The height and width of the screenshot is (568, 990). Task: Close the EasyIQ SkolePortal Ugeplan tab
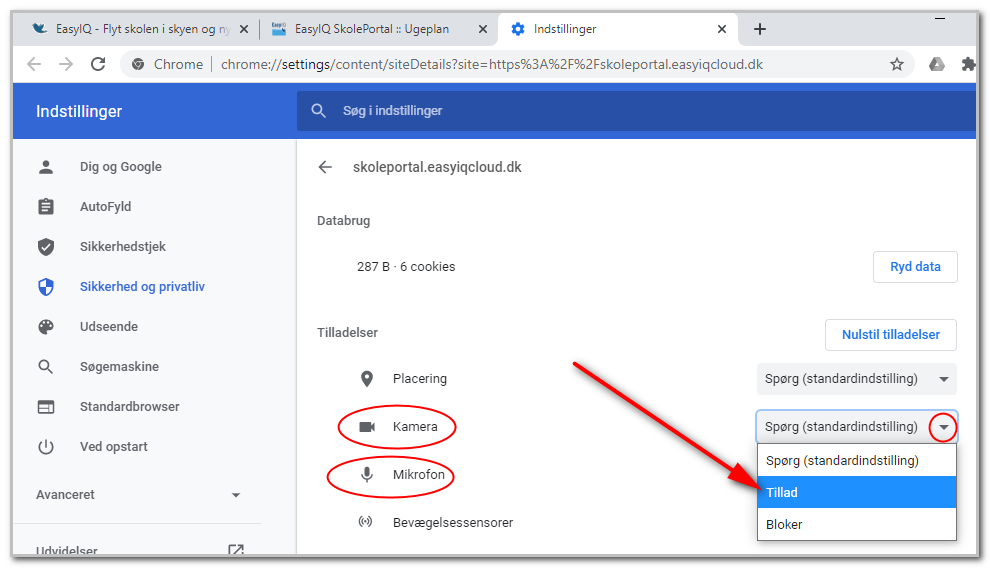(x=482, y=29)
